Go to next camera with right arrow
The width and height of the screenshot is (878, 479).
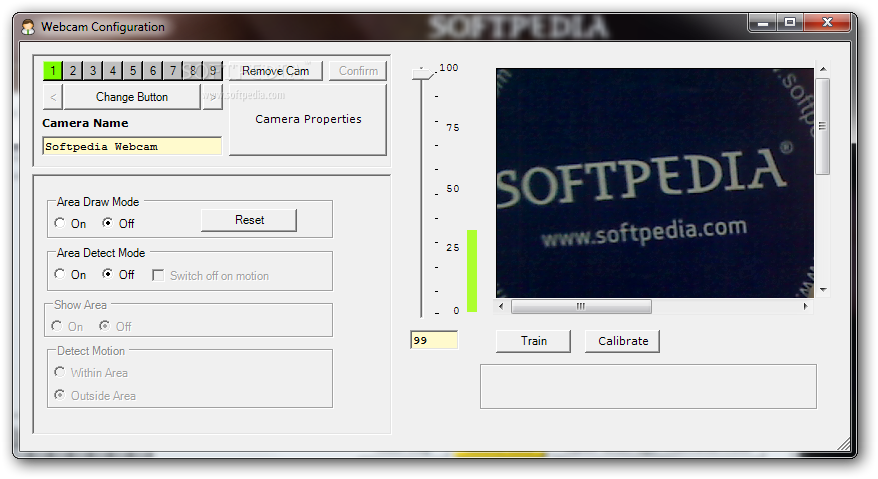[x=212, y=96]
